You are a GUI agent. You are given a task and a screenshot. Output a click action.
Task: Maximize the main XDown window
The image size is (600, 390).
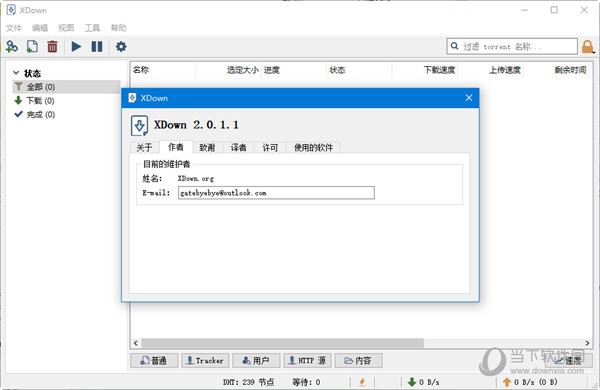click(554, 10)
